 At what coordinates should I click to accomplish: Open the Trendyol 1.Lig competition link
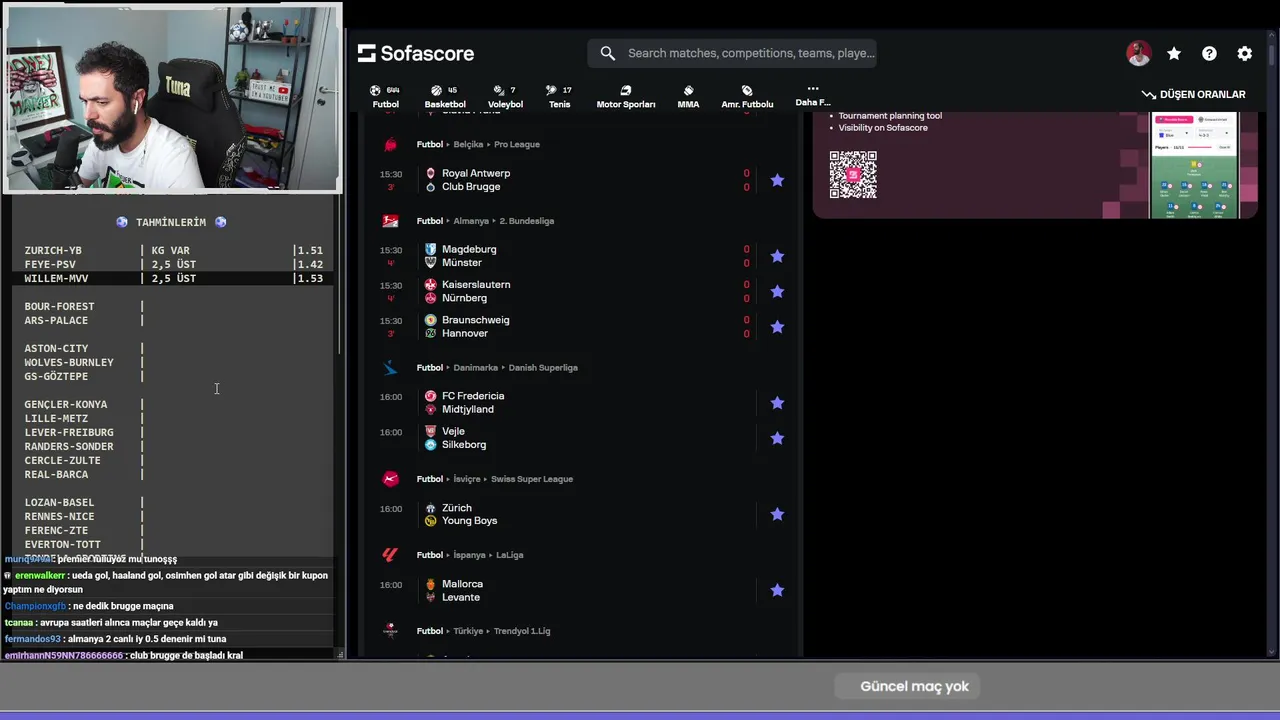[522, 631]
